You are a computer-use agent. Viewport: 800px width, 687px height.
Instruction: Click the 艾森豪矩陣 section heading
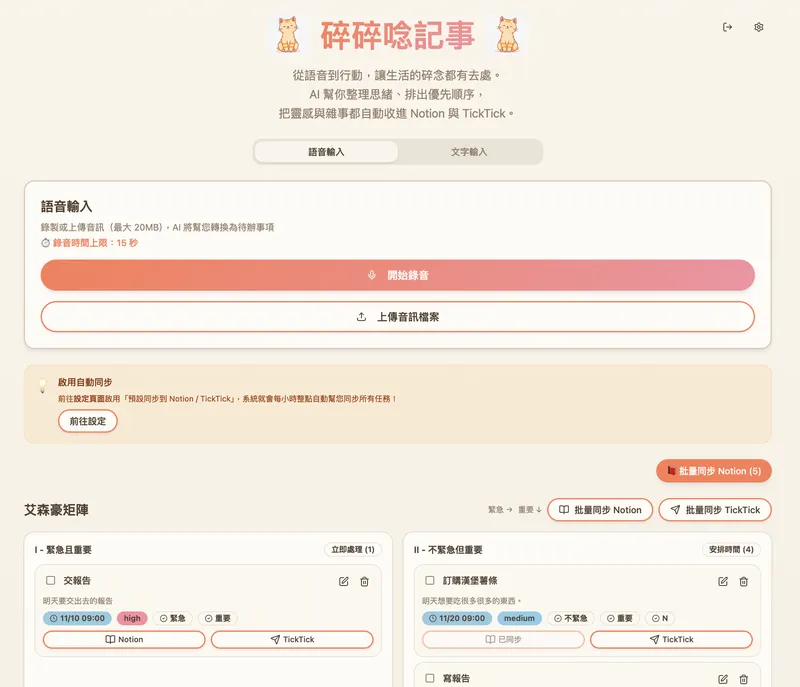point(56,510)
